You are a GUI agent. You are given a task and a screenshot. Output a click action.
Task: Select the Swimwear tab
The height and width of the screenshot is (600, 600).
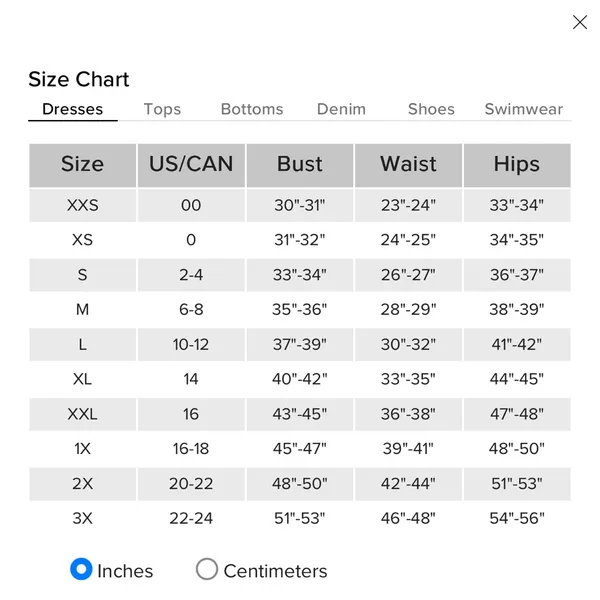pos(523,109)
